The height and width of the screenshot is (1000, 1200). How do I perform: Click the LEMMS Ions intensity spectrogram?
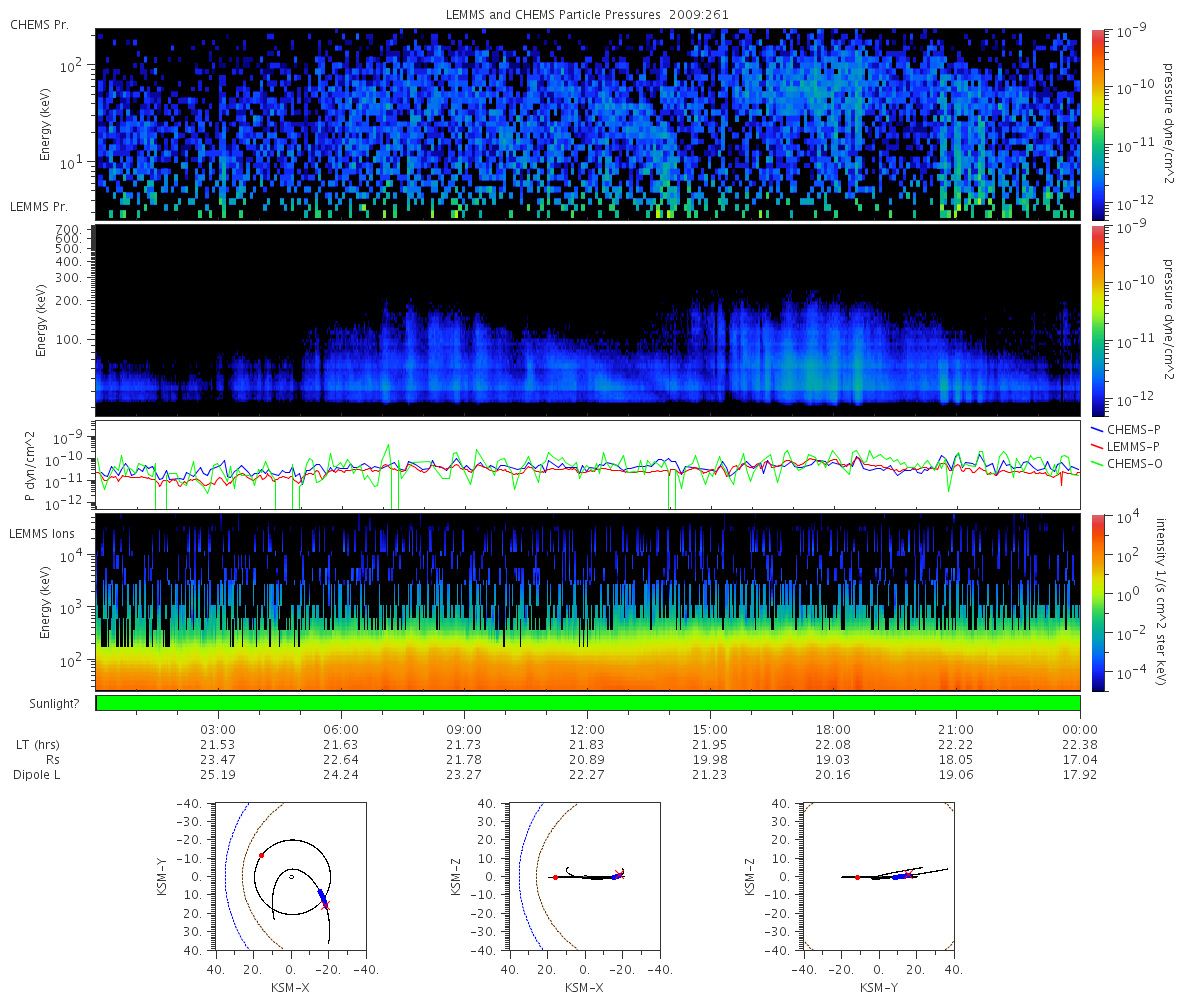(x=588, y=602)
